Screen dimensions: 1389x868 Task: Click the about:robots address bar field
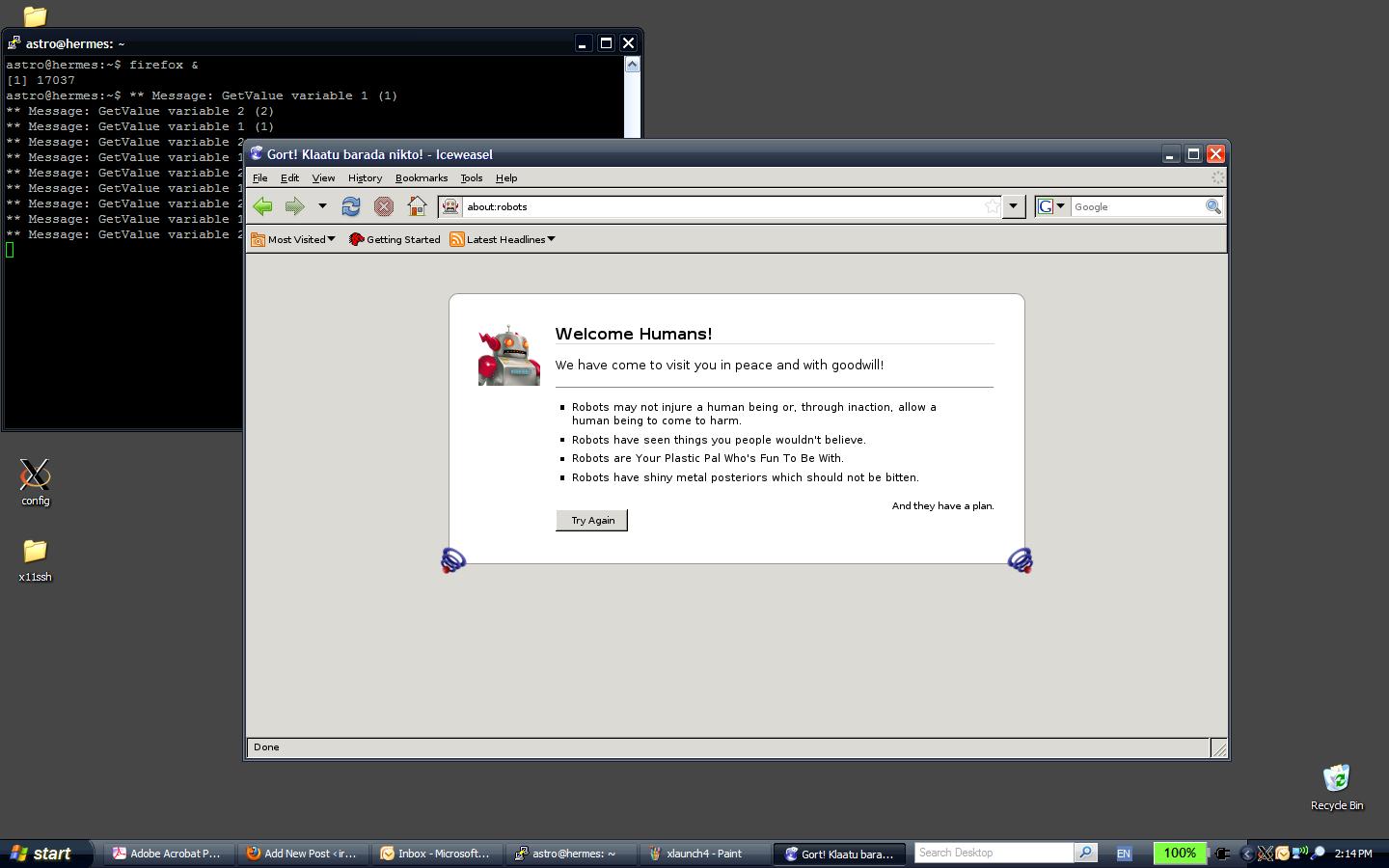coord(719,206)
